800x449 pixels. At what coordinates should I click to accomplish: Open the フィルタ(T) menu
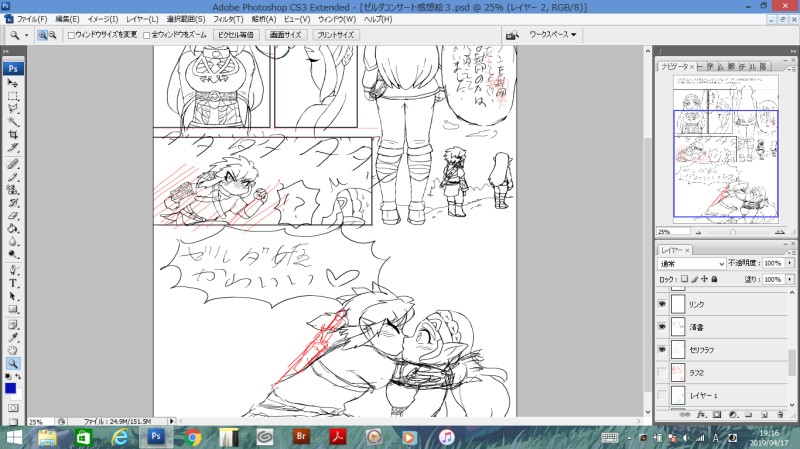click(228, 19)
